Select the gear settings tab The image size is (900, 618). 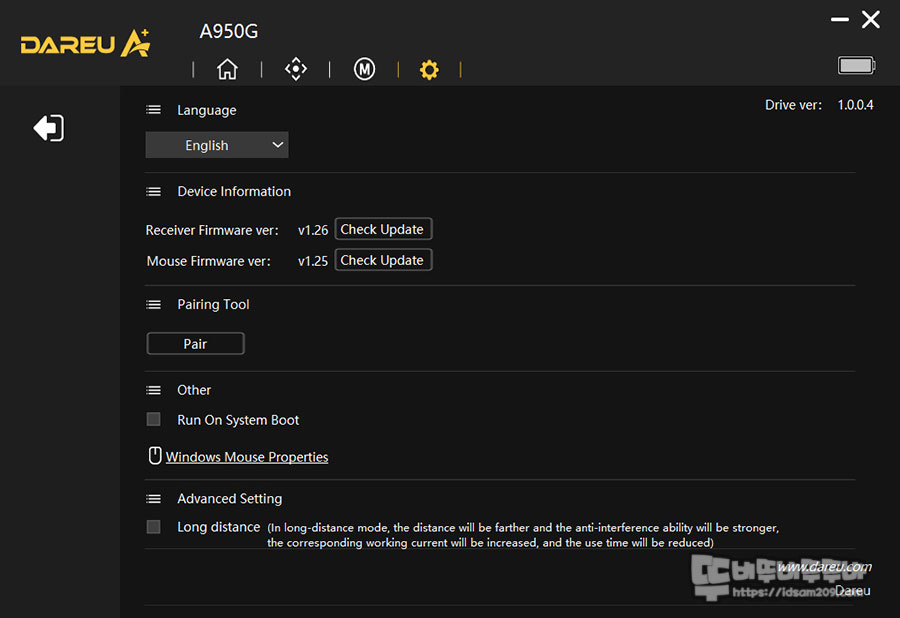[x=429, y=70]
